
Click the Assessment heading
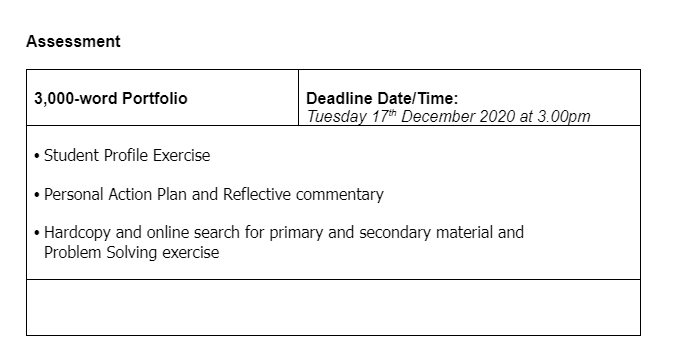[x=73, y=42]
